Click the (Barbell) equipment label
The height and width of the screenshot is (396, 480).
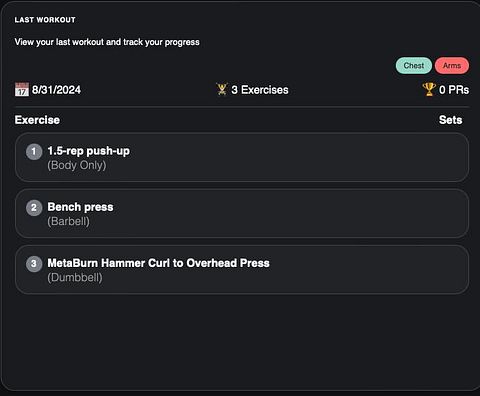68,221
